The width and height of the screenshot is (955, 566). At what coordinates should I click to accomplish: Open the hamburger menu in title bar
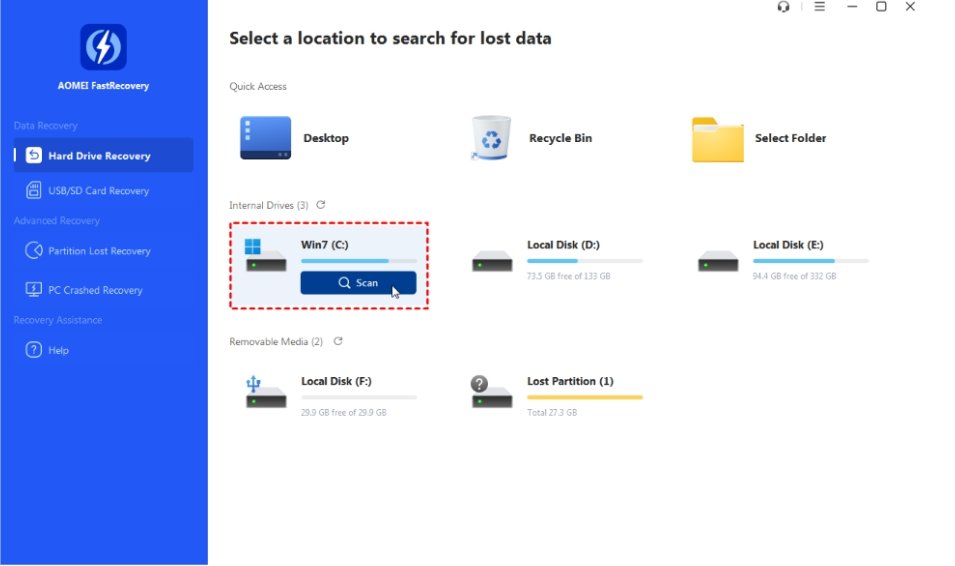819,7
